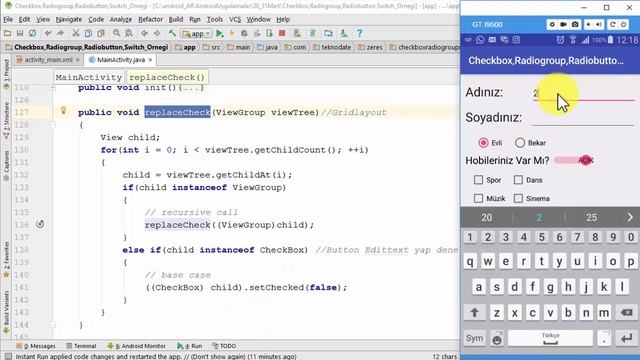Take emulator screenshot with camera icon
This screenshot has width=640, height=360.
pos(575,24)
